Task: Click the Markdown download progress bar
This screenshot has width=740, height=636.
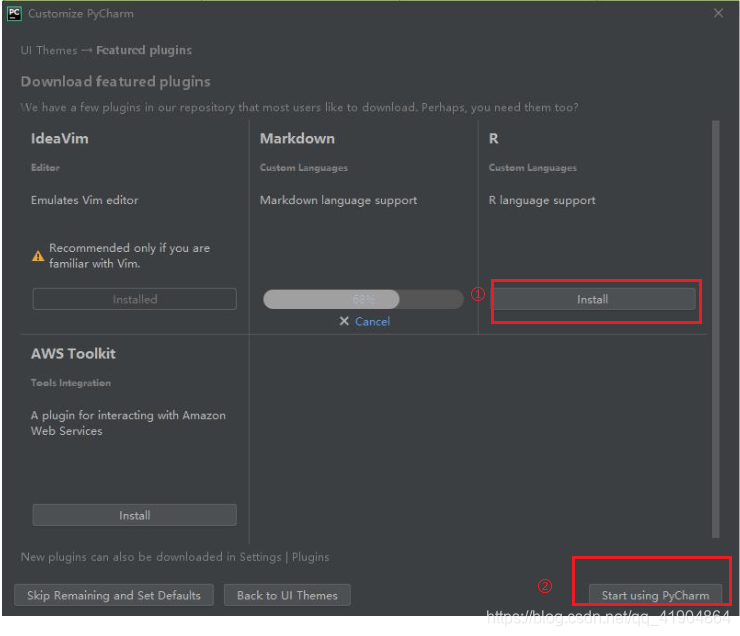Action: point(363,299)
